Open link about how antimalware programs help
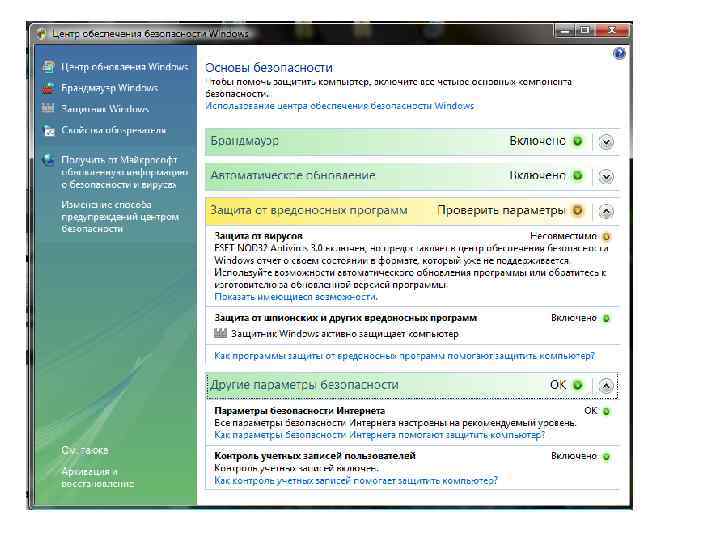This screenshot has width=720, height=540. (x=405, y=356)
